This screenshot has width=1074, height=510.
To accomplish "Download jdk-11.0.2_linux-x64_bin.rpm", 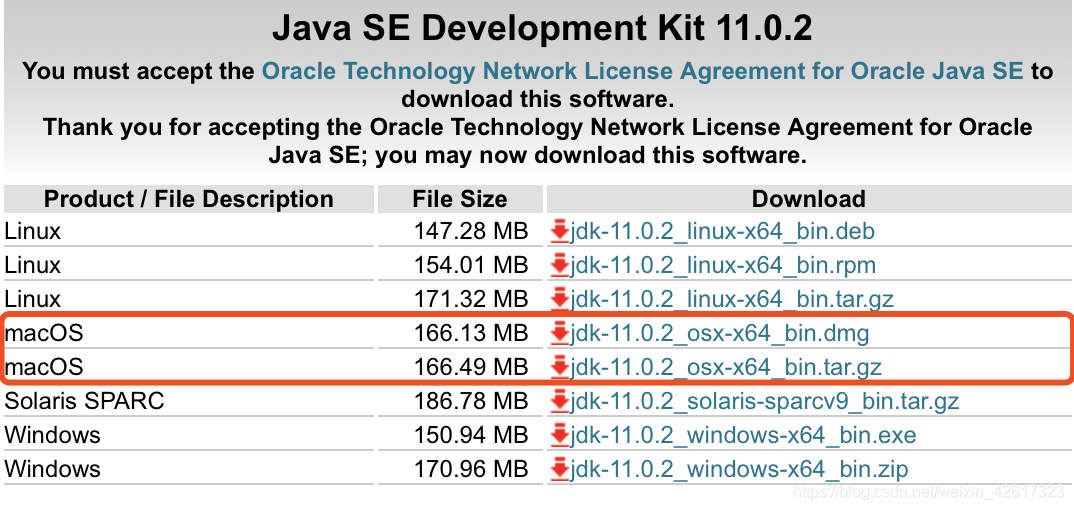I will (x=723, y=265).
